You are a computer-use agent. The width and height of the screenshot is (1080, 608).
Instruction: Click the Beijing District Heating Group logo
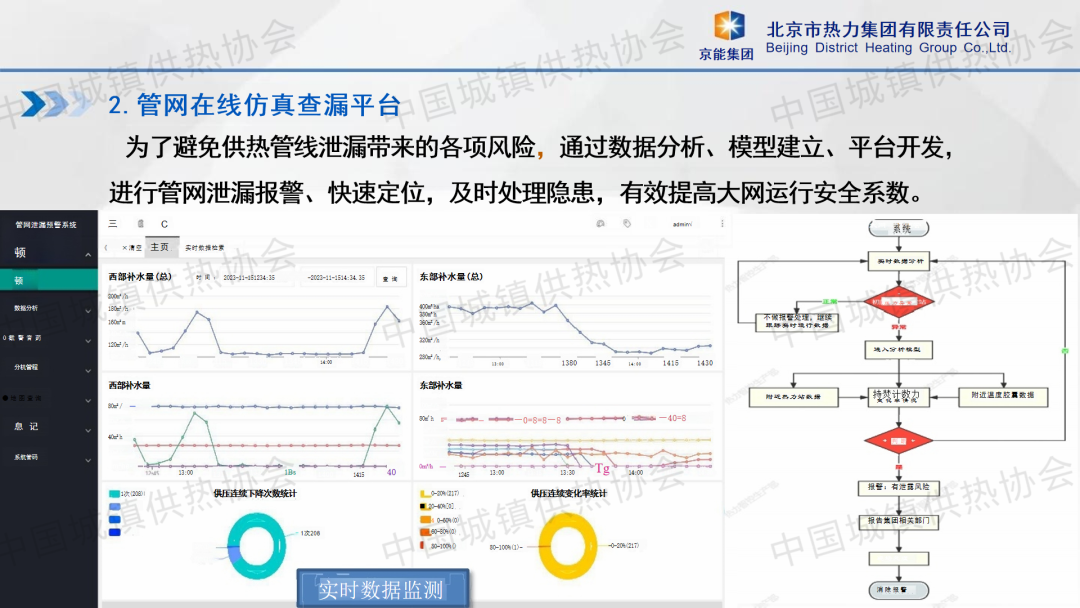click(x=728, y=35)
